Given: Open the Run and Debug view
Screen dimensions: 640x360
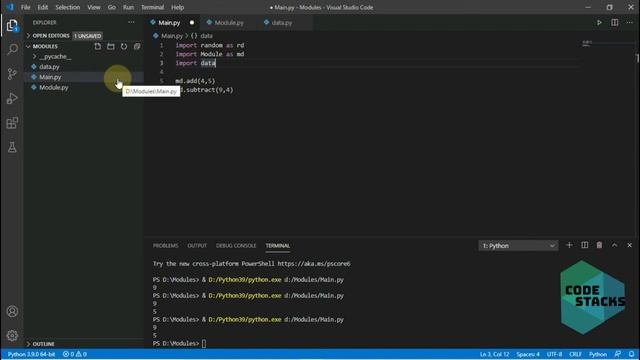Looking at the screenshot, I should pos(12,98).
